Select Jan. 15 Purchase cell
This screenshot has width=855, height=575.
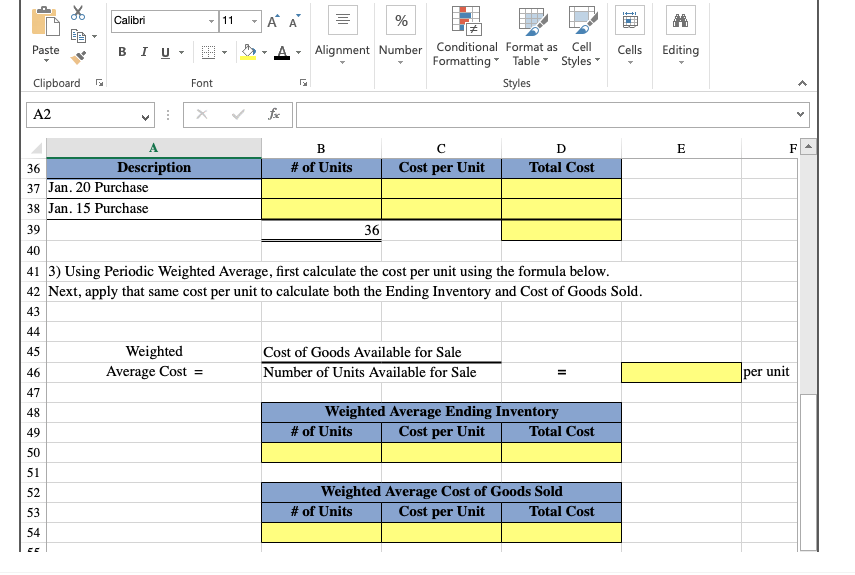tap(154, 209)
